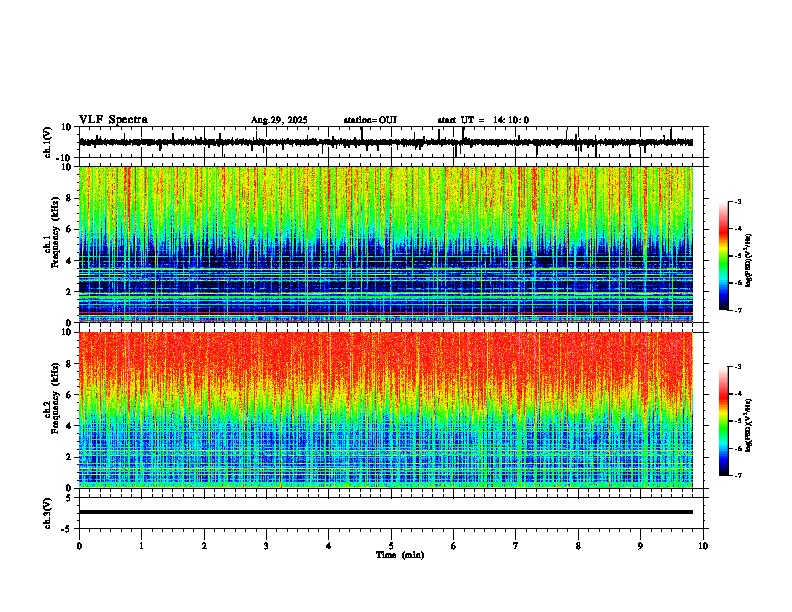Click time axis tick label "7"
The width and height of the screenshot is (792, 612).
(516, 546)
